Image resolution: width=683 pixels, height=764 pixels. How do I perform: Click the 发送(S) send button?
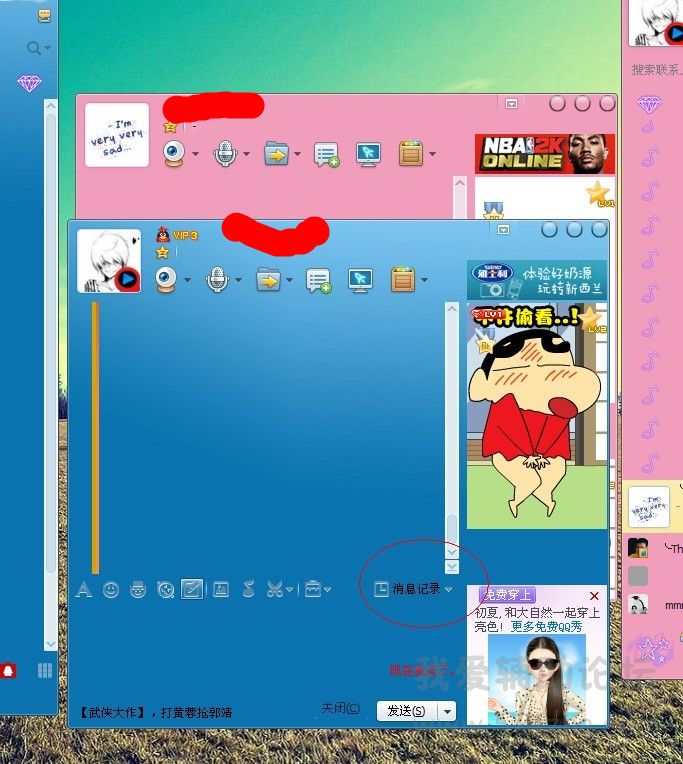[x=407, y=711]
